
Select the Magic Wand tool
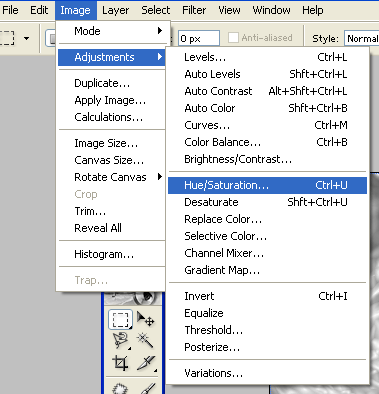146,341
